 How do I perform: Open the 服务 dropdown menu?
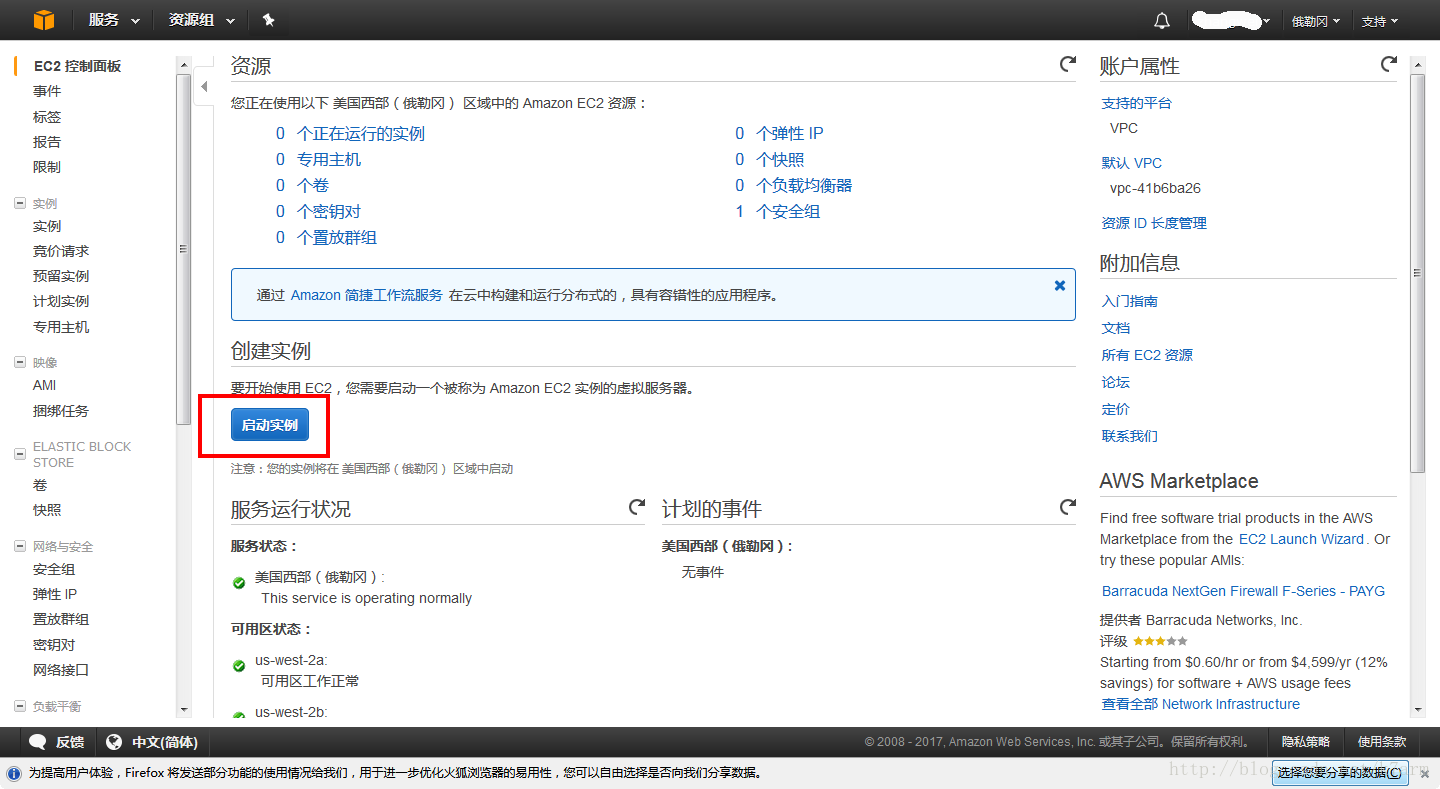[114, 20]
